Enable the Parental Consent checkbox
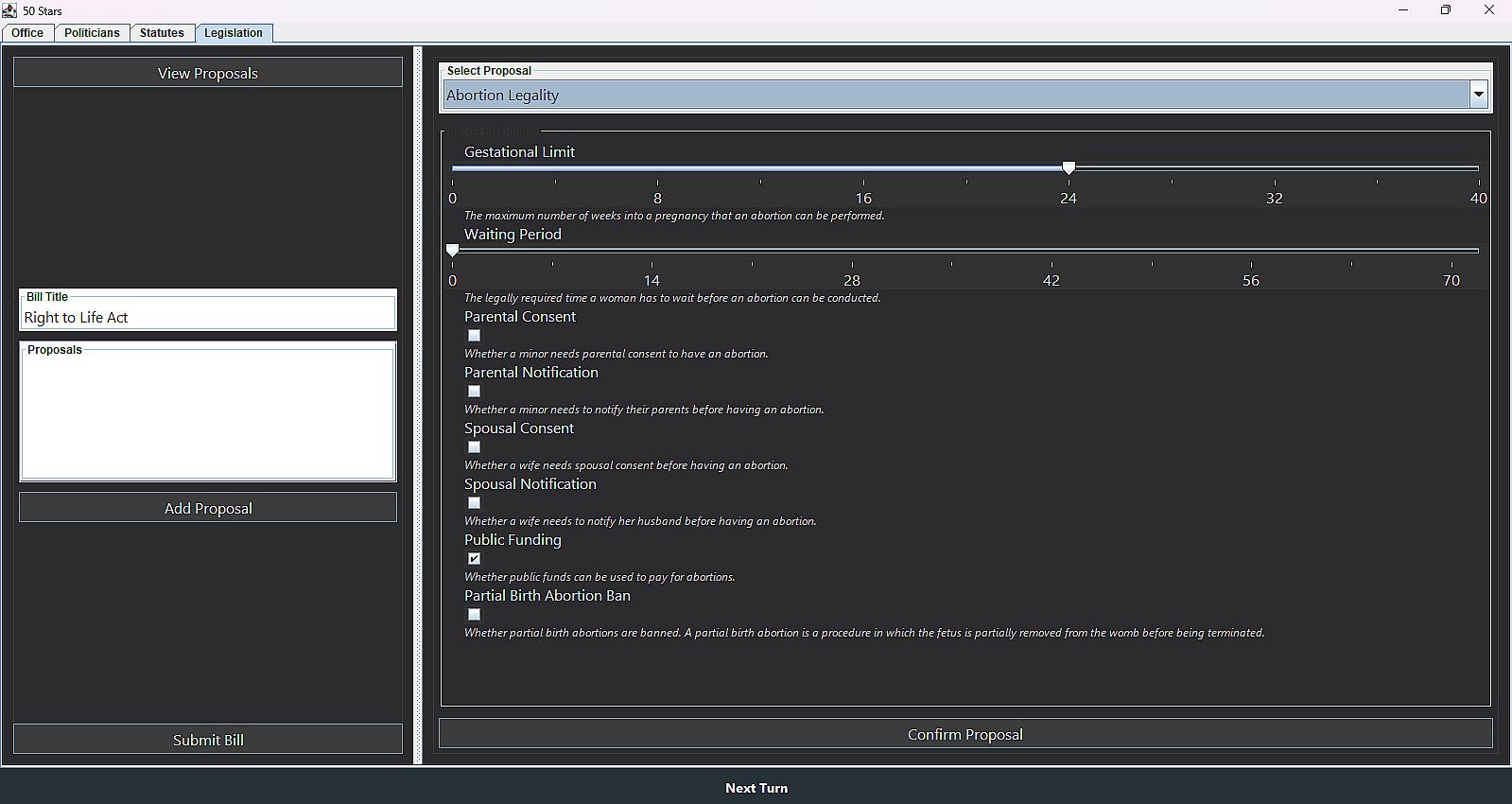Screen dimensions: 1512x804 (x=475, y=336)
